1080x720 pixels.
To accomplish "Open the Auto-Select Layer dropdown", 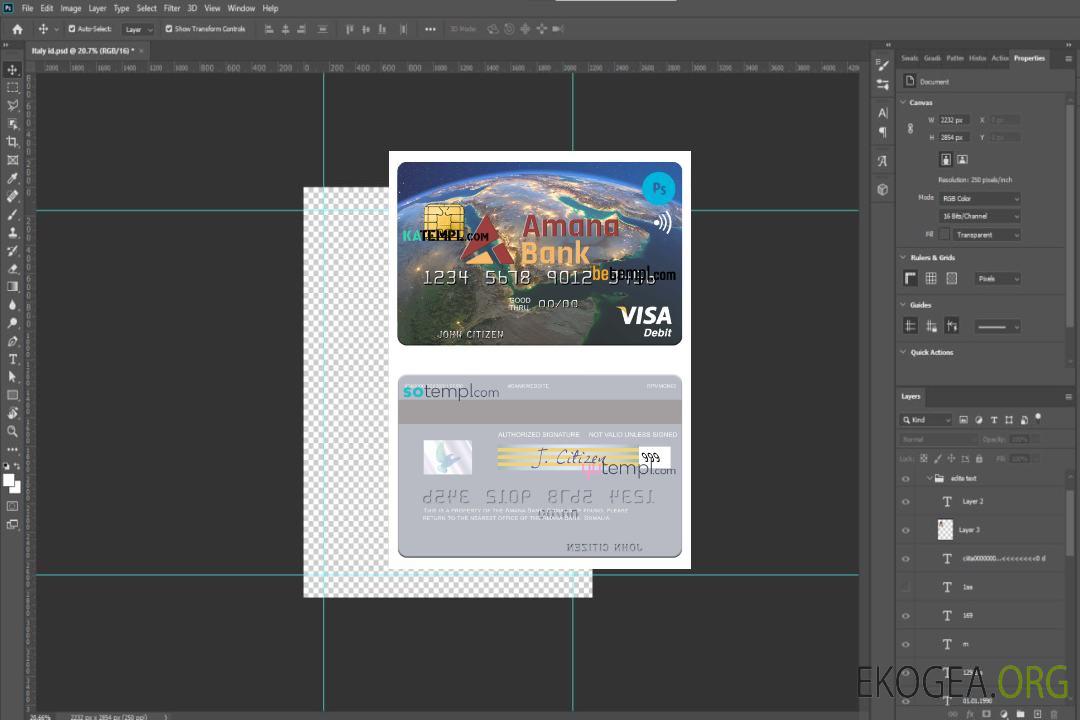I will [x=138, y=29].
